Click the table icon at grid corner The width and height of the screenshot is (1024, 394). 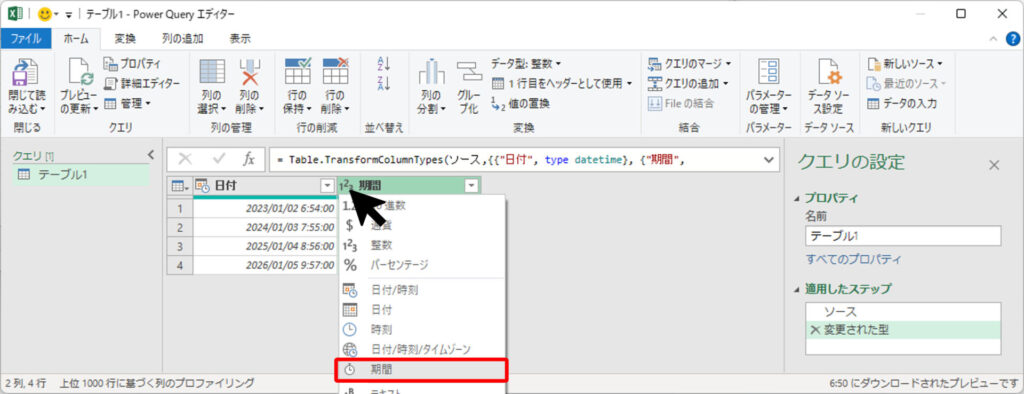[x=180, y=186]
